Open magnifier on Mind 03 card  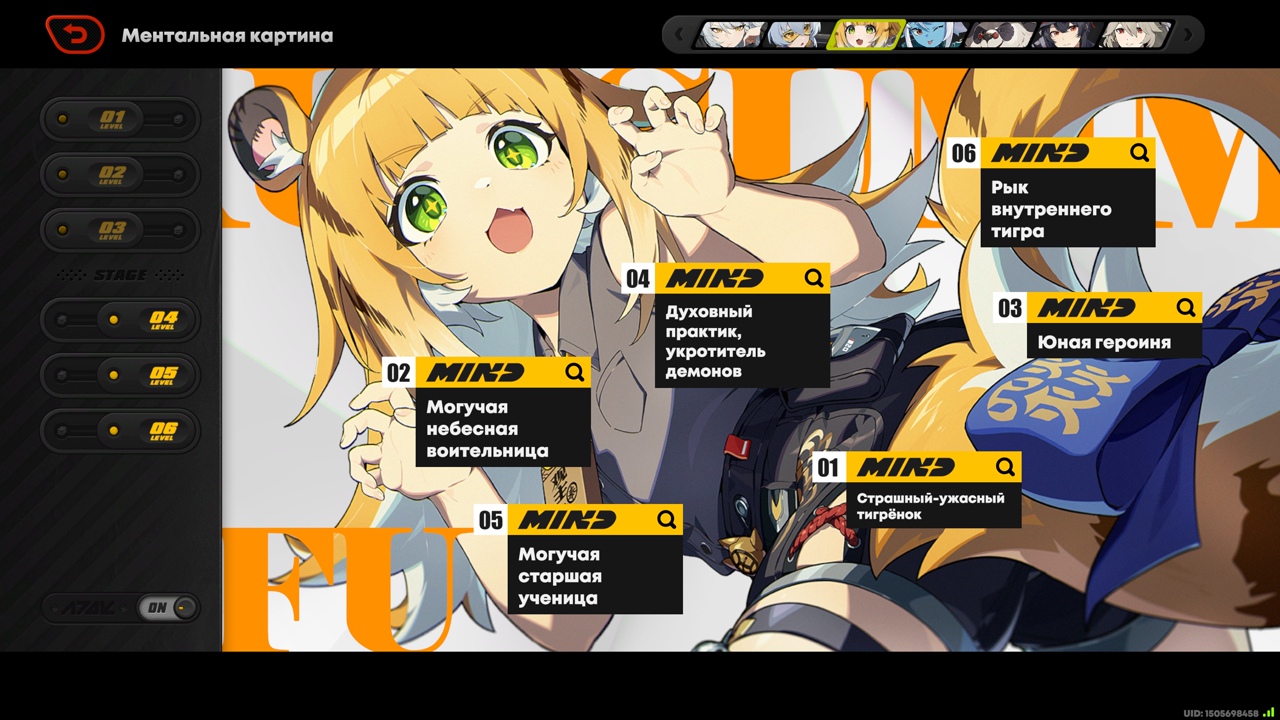[1185, 307]
